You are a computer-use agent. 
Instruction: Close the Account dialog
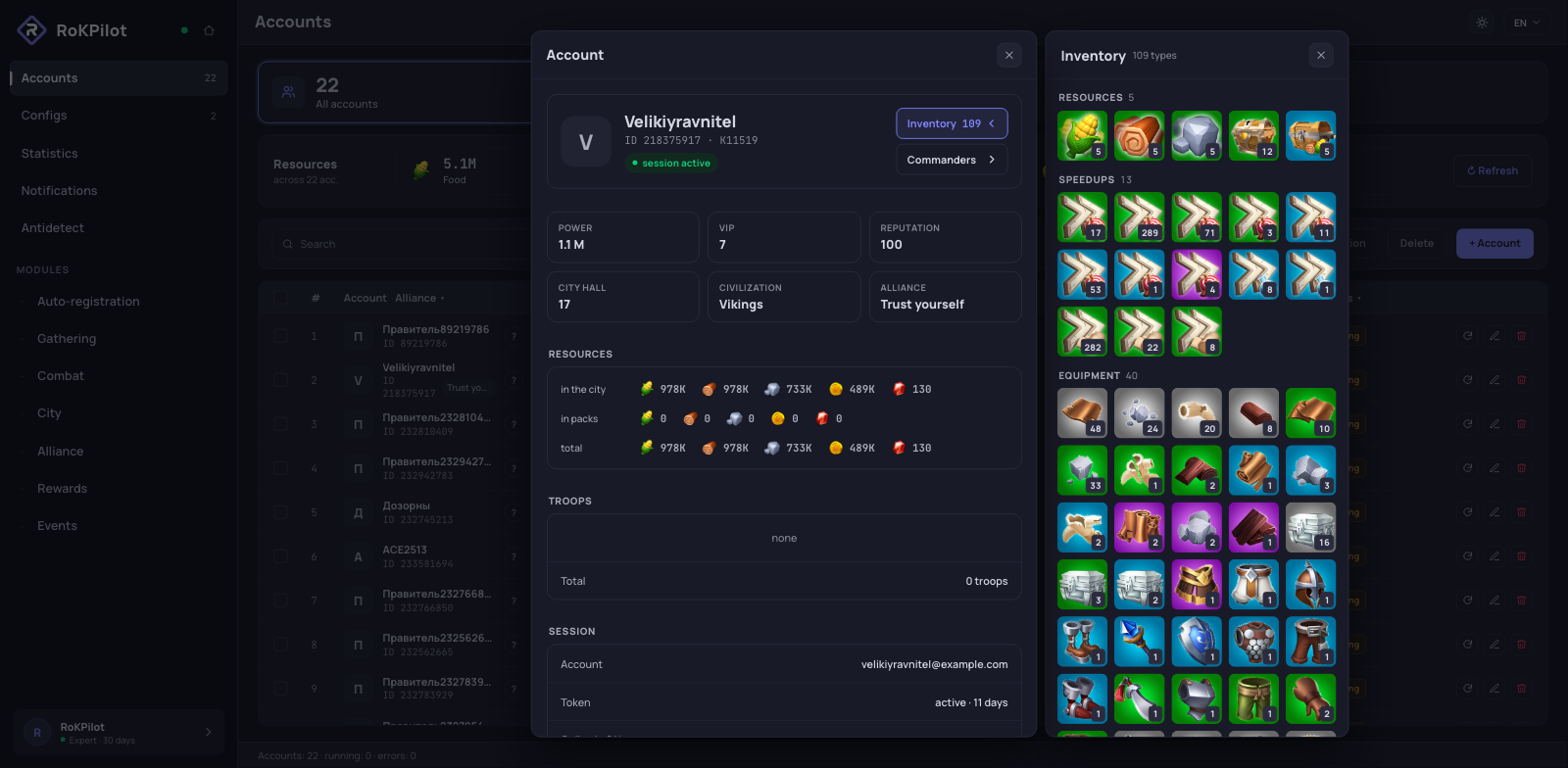(x=1009, y=56)
